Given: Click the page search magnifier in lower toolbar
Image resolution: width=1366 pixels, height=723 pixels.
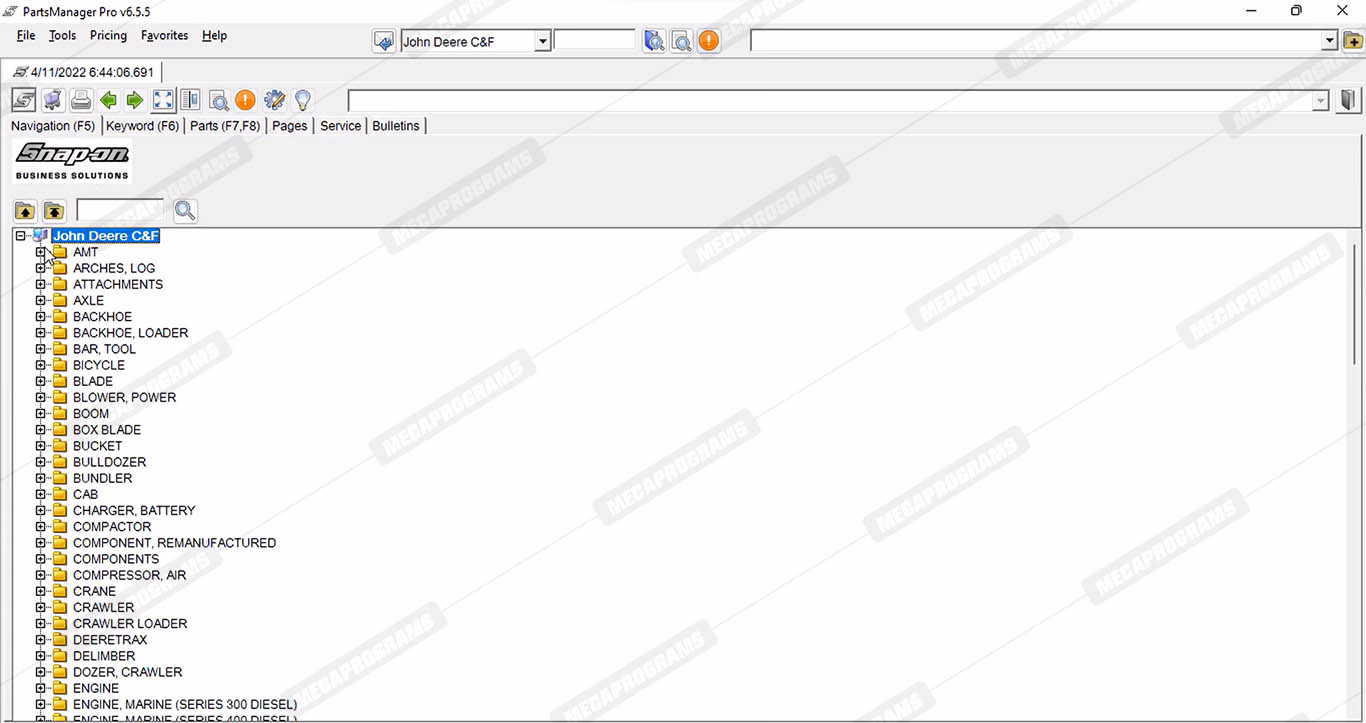Looking at the screenshot, I should [x=218, y=100].
